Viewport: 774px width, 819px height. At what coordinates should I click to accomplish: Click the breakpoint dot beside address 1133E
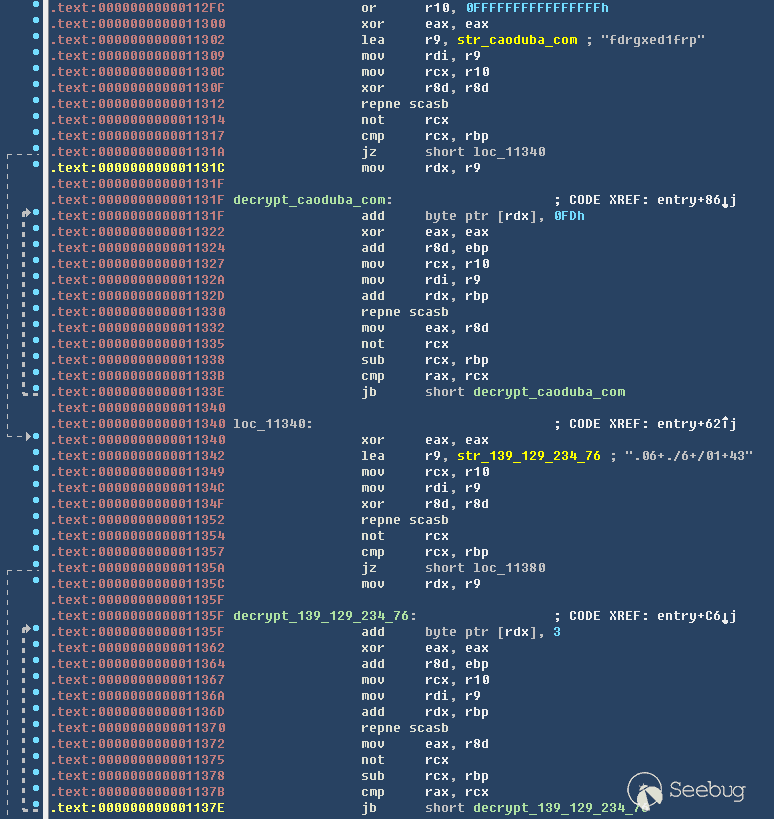[x=36, y=388]
